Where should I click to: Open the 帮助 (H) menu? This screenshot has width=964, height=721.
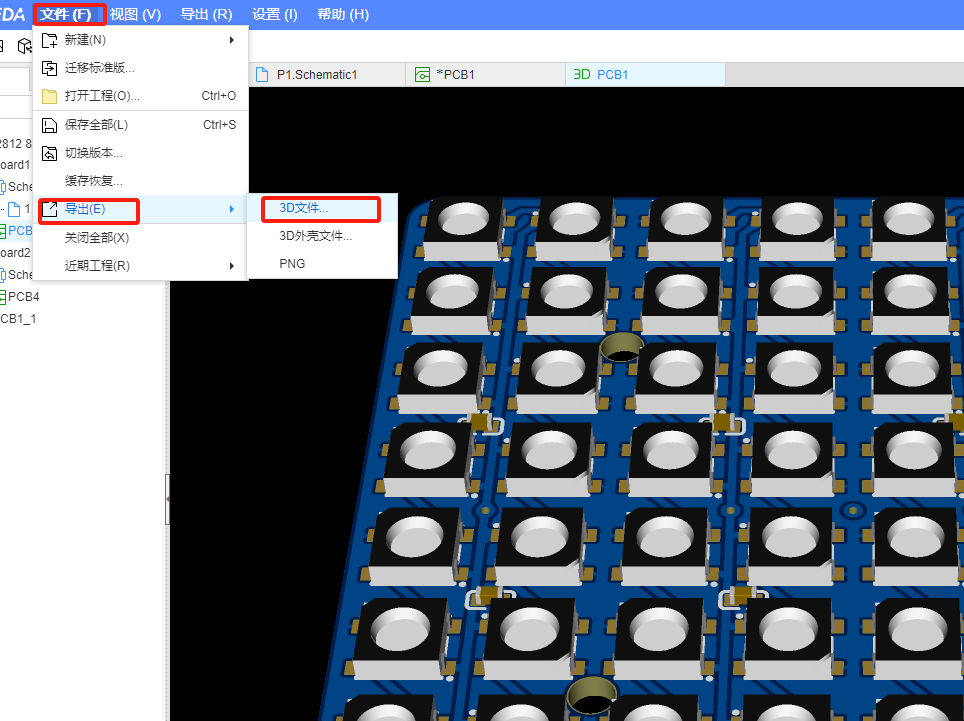(343, 14)
